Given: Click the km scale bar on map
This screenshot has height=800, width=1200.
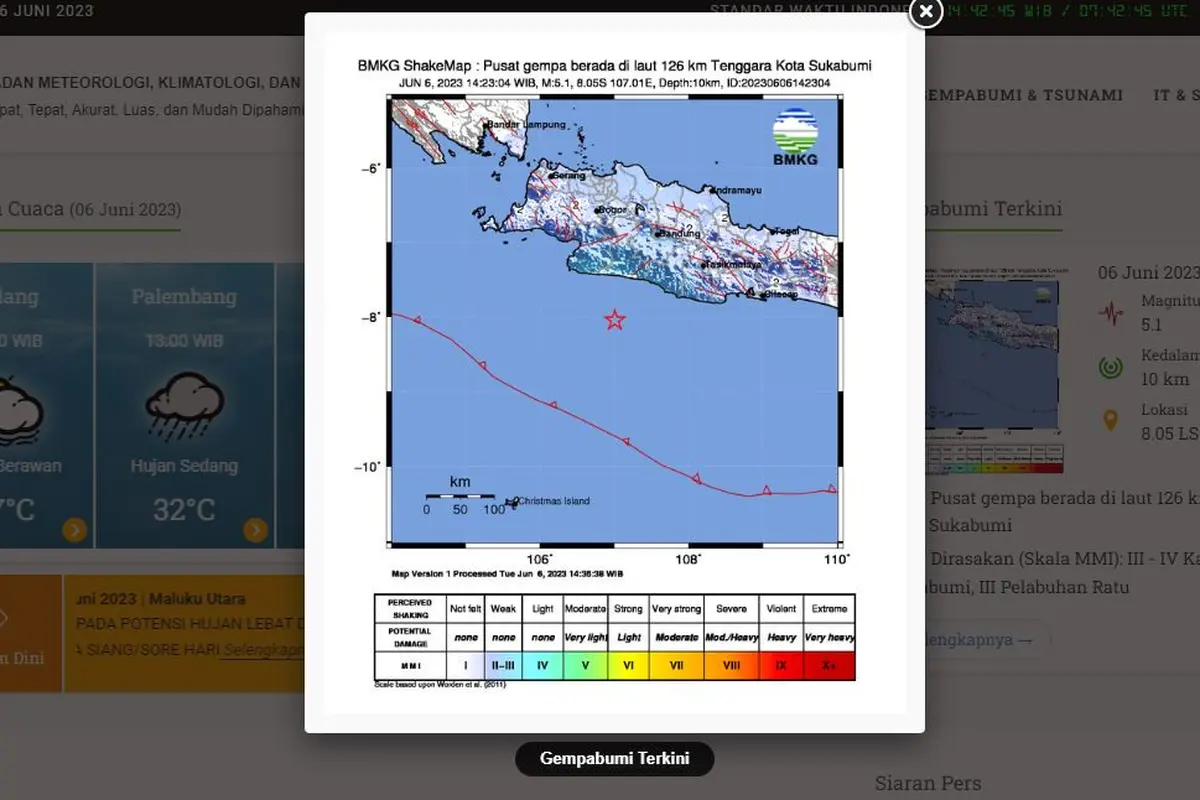Looking at the screenshot, I should point(459,496).
